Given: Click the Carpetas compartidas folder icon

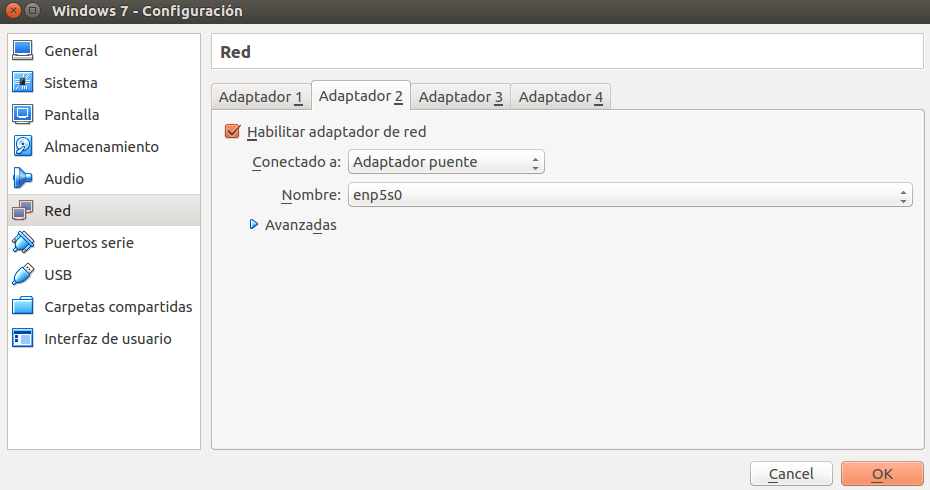Looking at the screenshot, I should click(x=23, y=307).
